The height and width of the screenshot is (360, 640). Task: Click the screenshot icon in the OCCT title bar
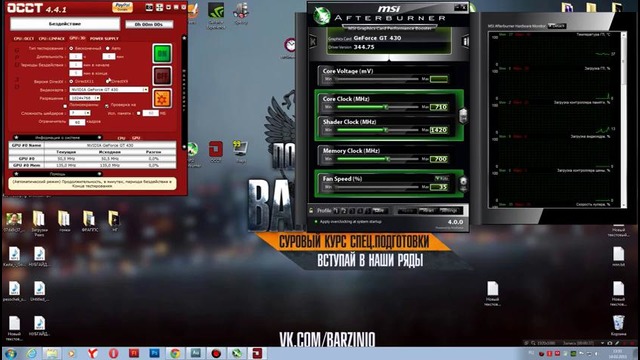point(150,7)
